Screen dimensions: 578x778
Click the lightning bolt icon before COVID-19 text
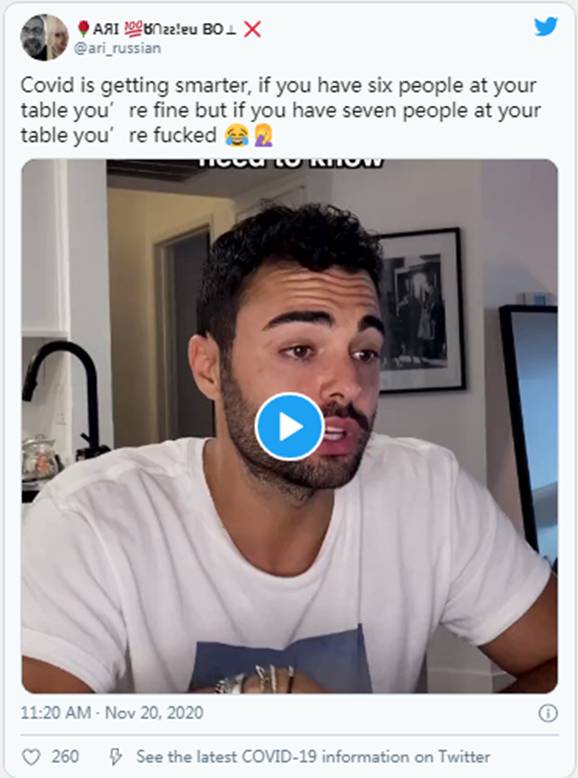(x=116, y=757)
